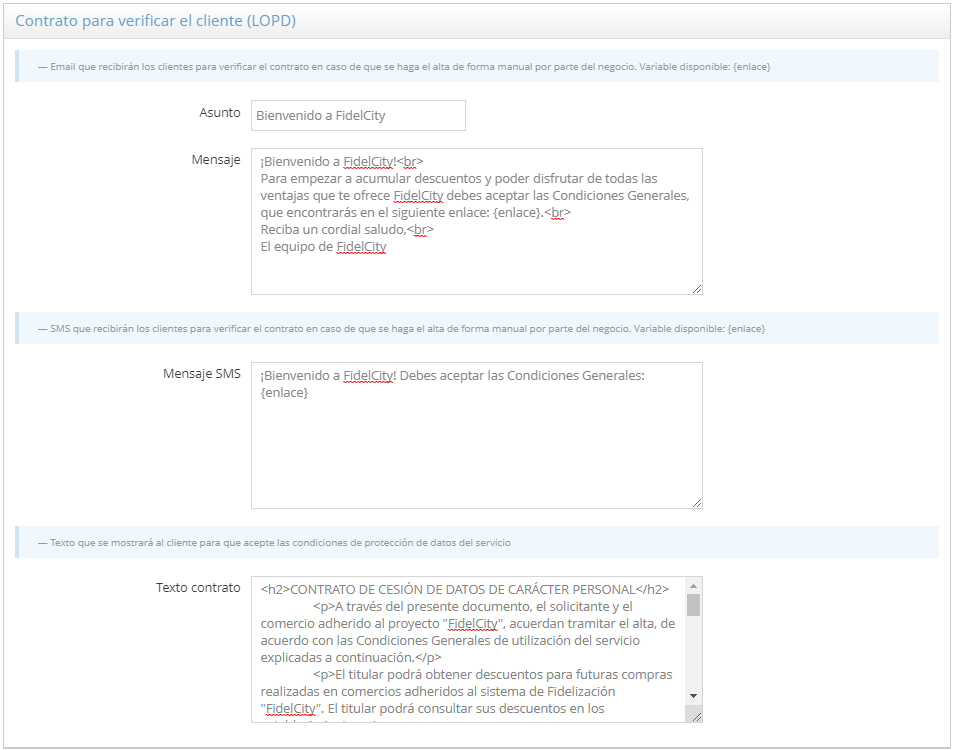This screenshot has width=954, height=750.
Task: Click the Asunto field label
Action: [x=220, y=113]
